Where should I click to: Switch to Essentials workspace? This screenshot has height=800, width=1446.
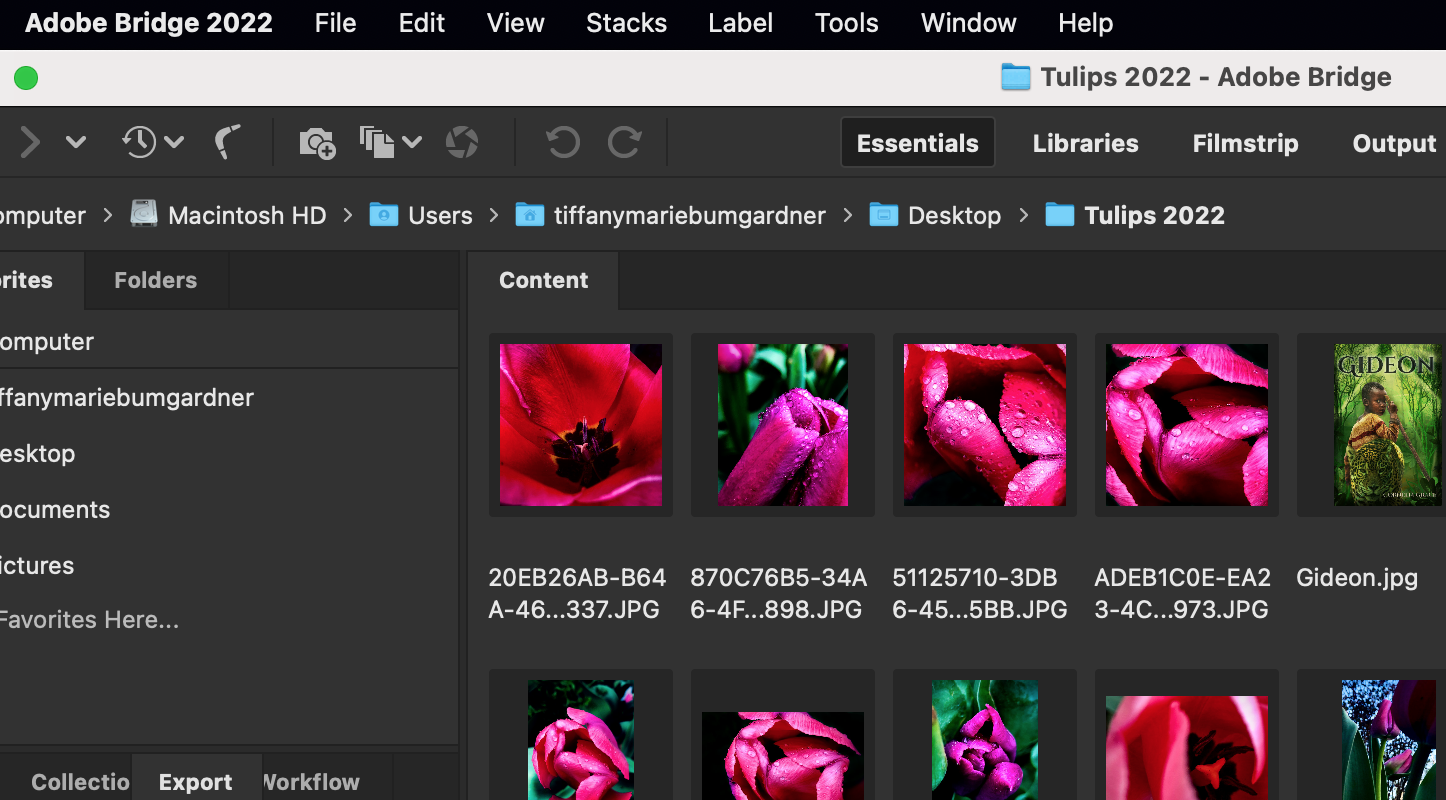pos(918,143)
